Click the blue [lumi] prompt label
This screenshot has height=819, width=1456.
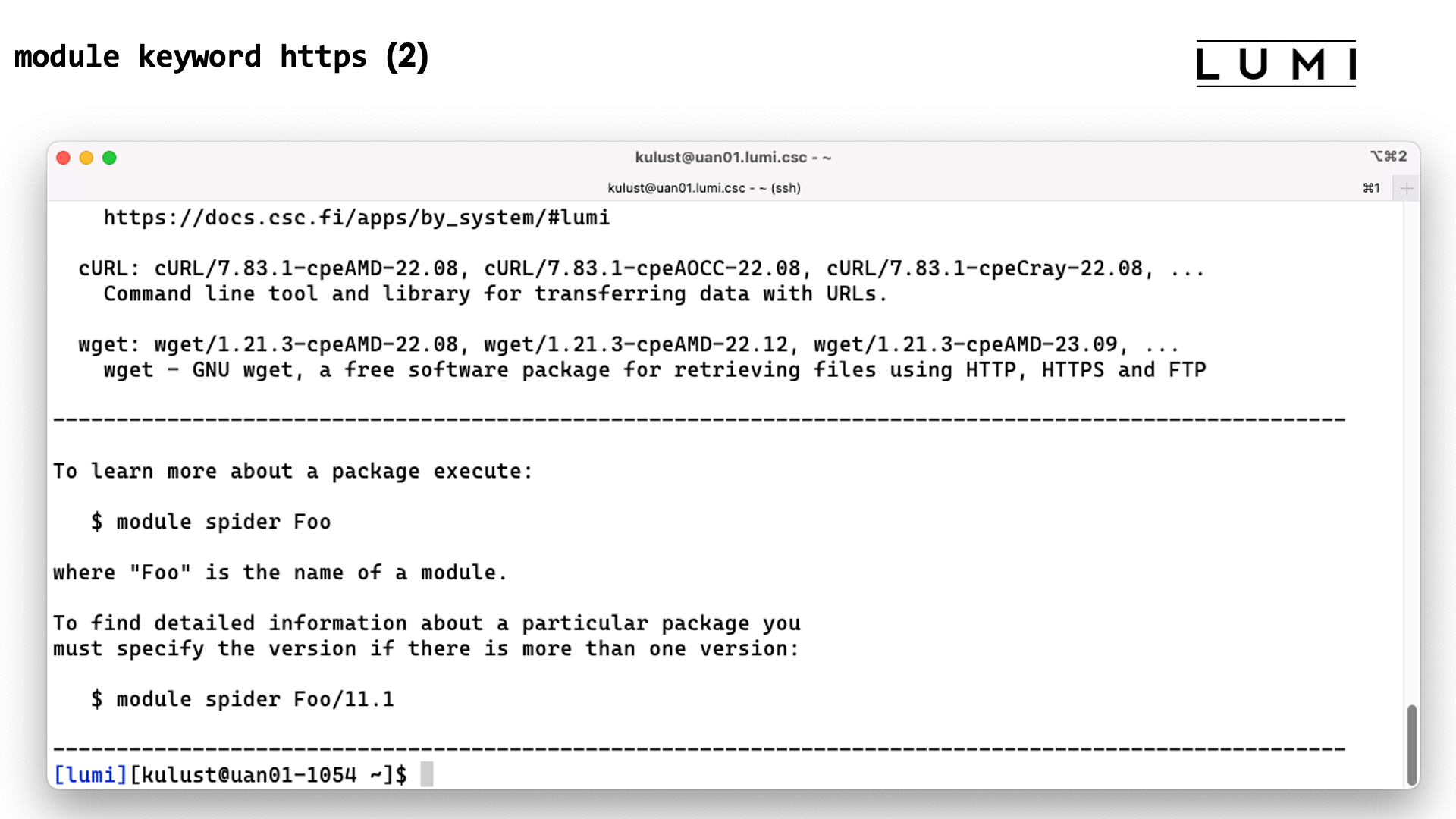pos(90,775)
